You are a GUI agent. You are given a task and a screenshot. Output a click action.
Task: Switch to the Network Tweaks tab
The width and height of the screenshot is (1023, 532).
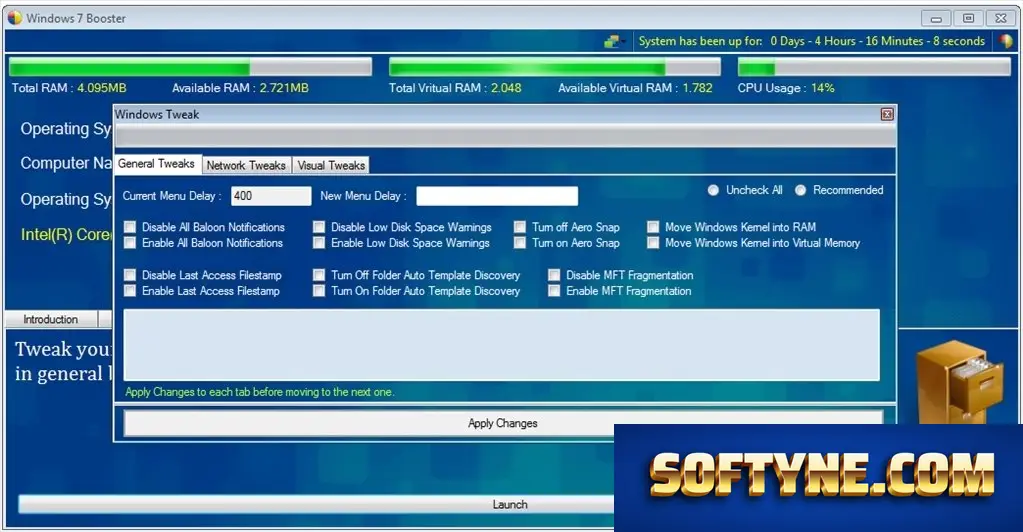click(246, 165)
